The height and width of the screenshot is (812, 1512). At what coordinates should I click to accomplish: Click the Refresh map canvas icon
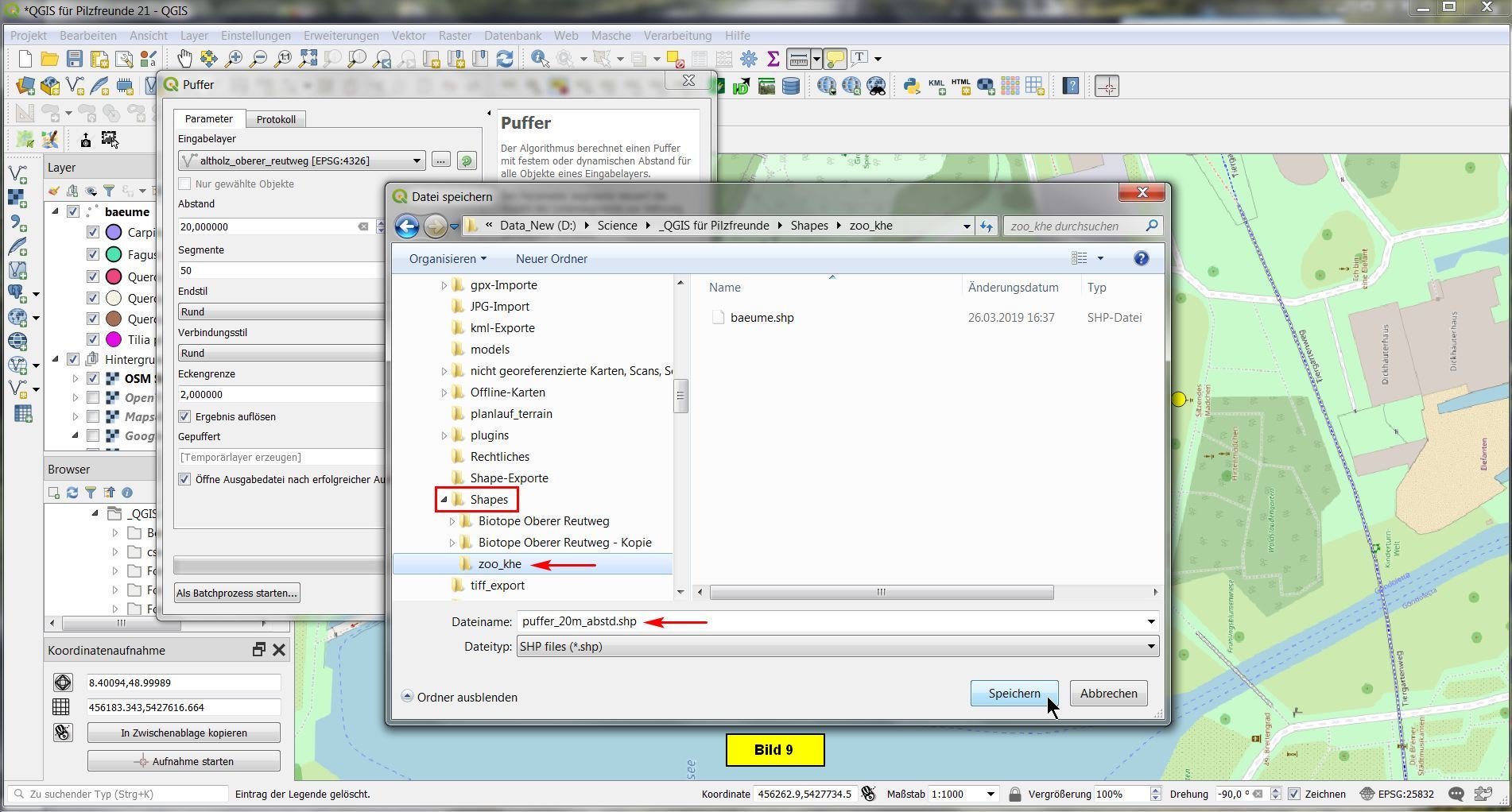[505, 59]
